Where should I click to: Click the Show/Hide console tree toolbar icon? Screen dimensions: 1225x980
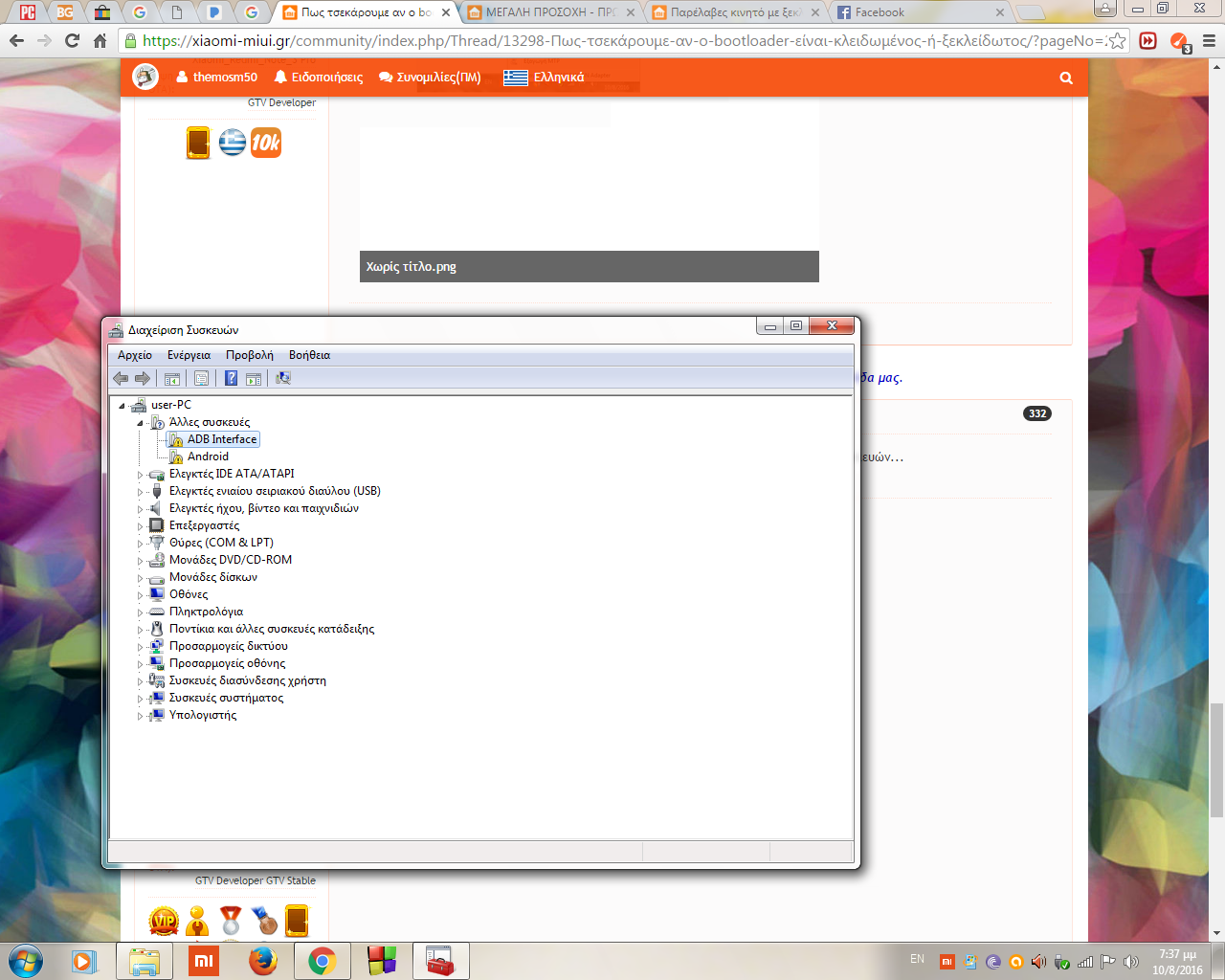tap(172, 378)
